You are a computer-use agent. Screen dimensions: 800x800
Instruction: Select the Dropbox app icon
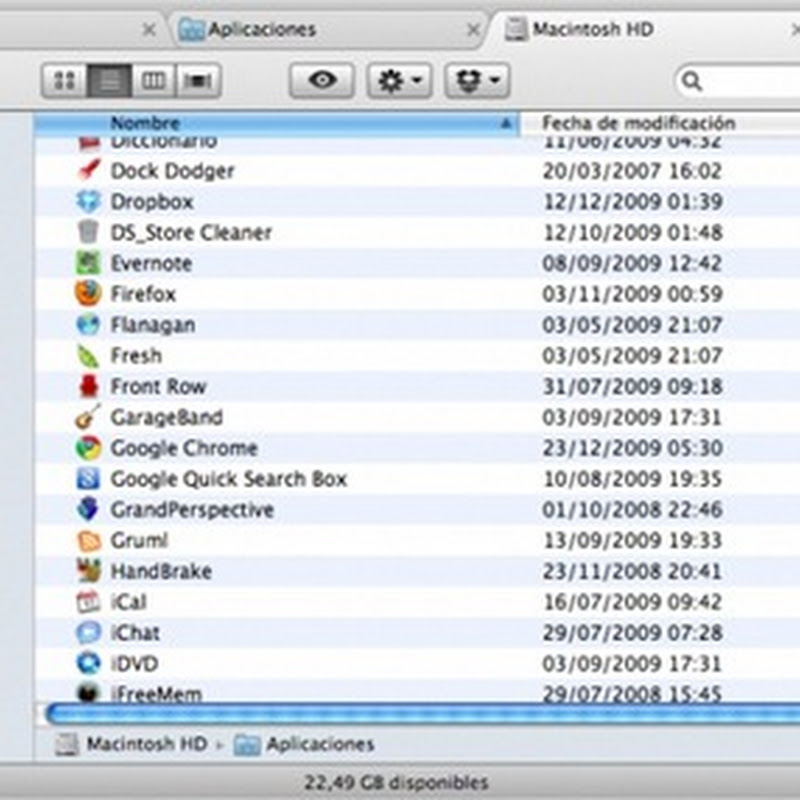pyautogui.click(x=88, y=202)
